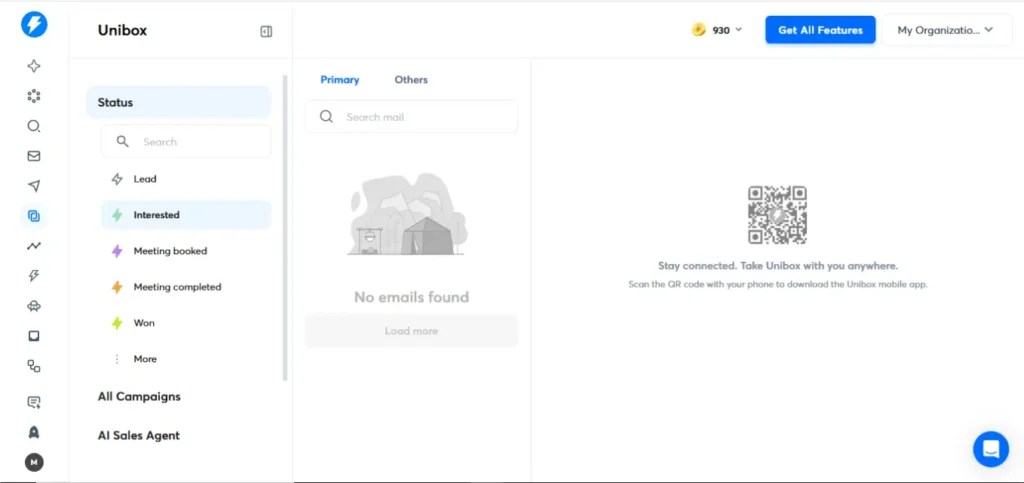
Task: Open the magnifying glass icon in left sidebar
Action: pos(34,126)
